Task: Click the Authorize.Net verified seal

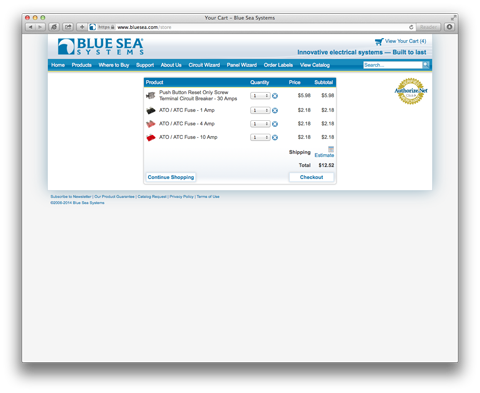Action: coord(411,91)
